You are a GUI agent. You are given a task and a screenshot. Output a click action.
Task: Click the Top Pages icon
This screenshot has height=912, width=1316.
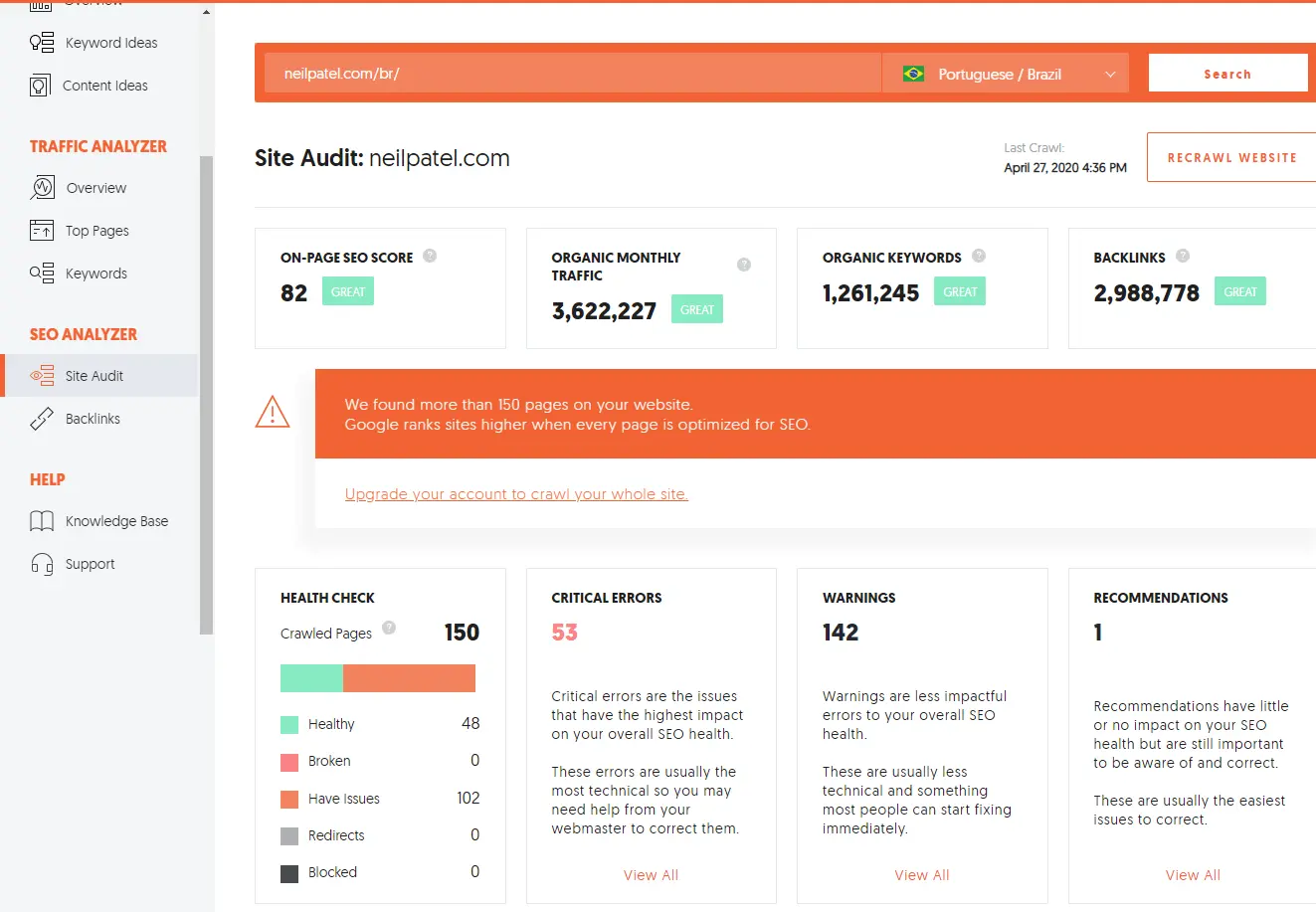42,231
